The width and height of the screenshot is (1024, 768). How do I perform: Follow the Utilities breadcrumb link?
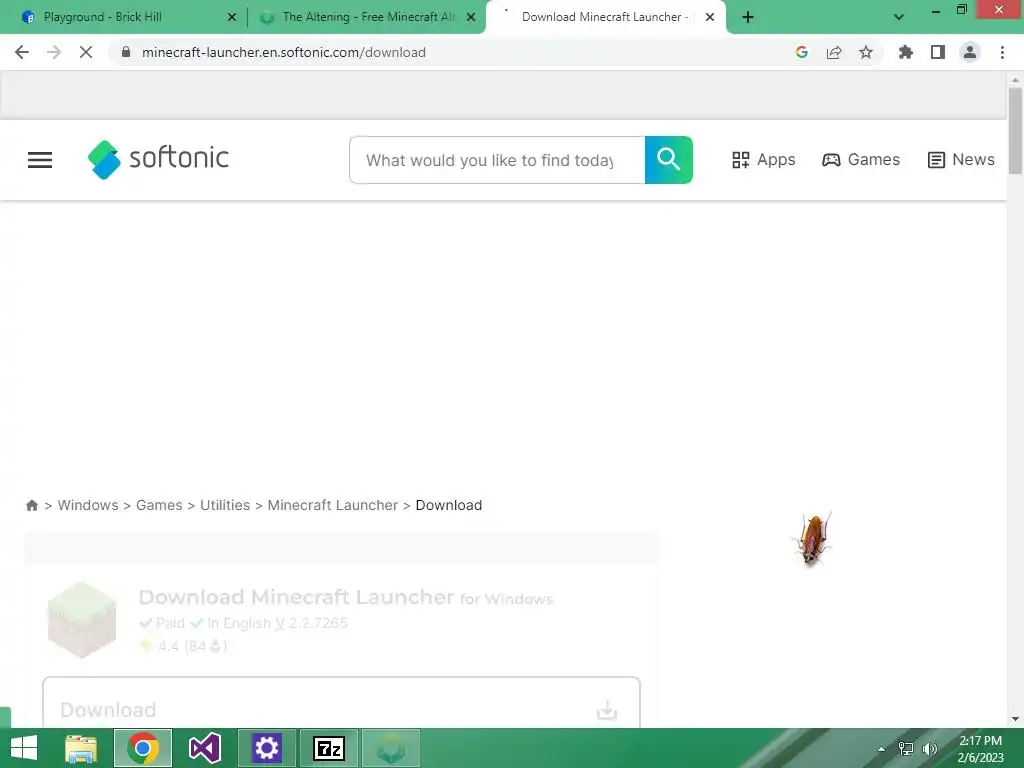[x=225, y=505]
